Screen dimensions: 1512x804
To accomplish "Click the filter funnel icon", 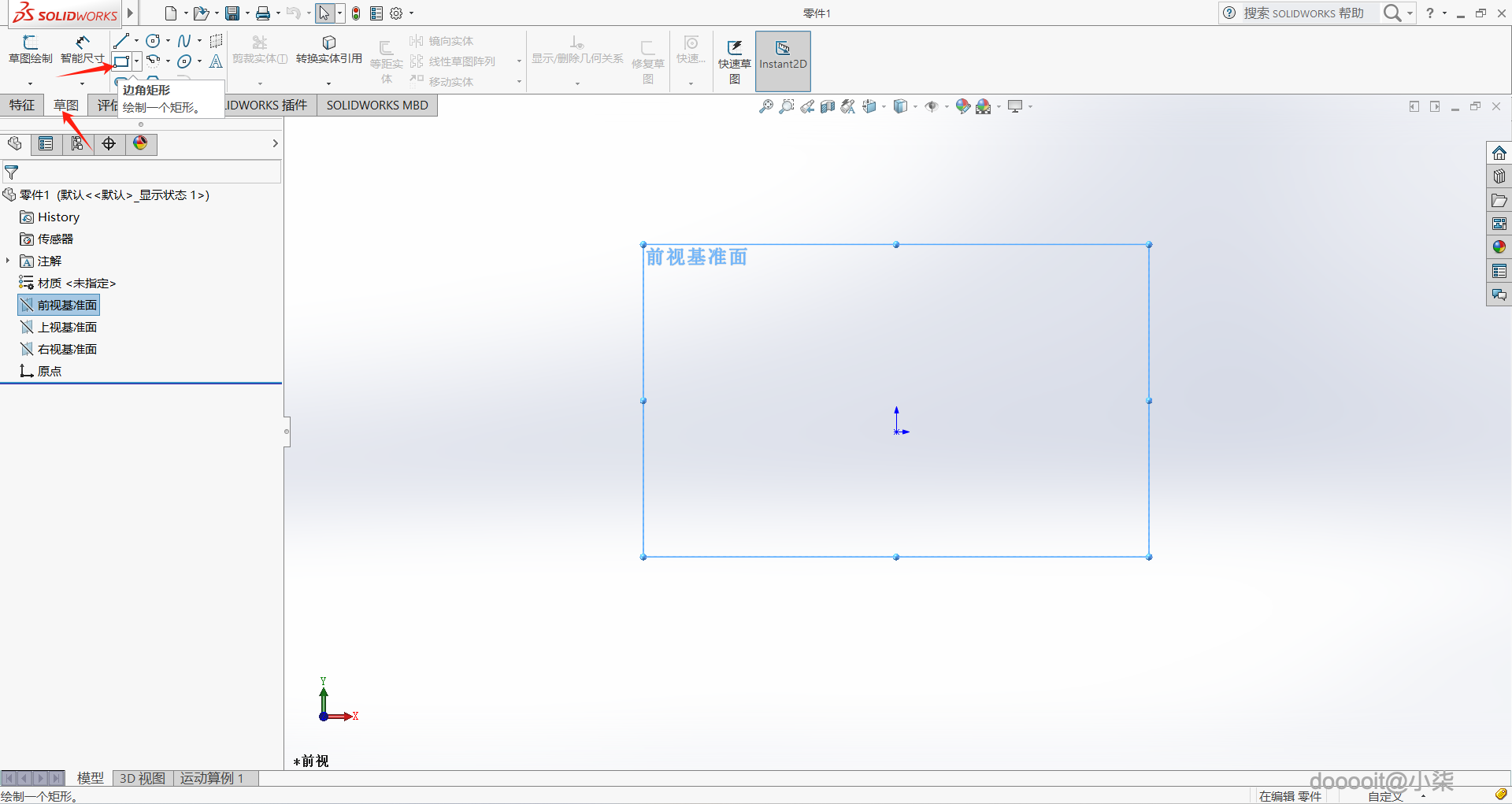I will click(x=12, y=172).
